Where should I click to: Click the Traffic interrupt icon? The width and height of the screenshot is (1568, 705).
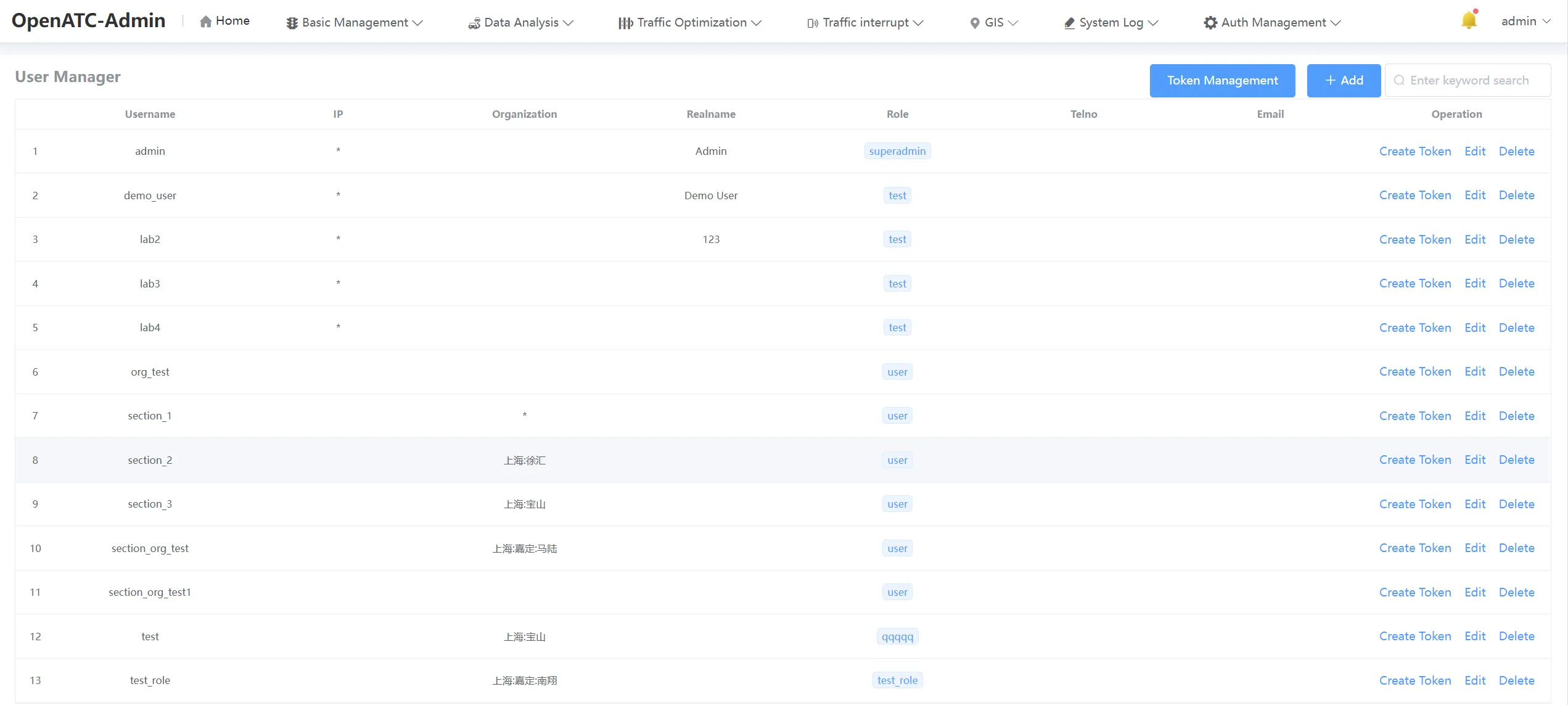(x=813, y=23)
